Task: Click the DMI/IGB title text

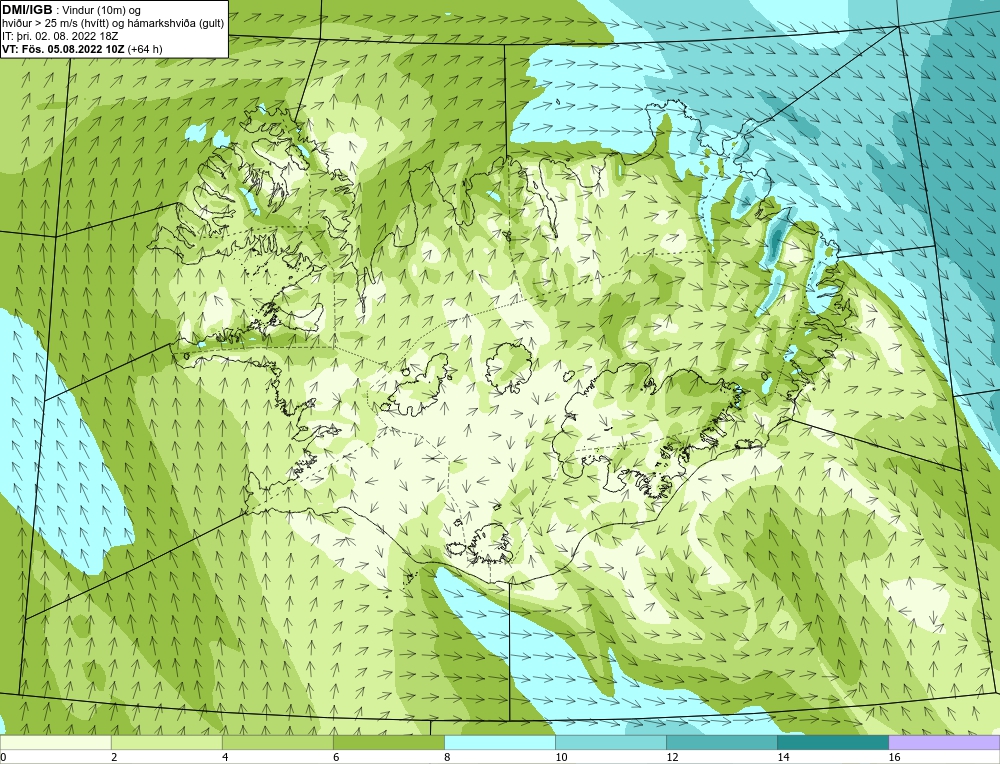Action: pos(27,10)
